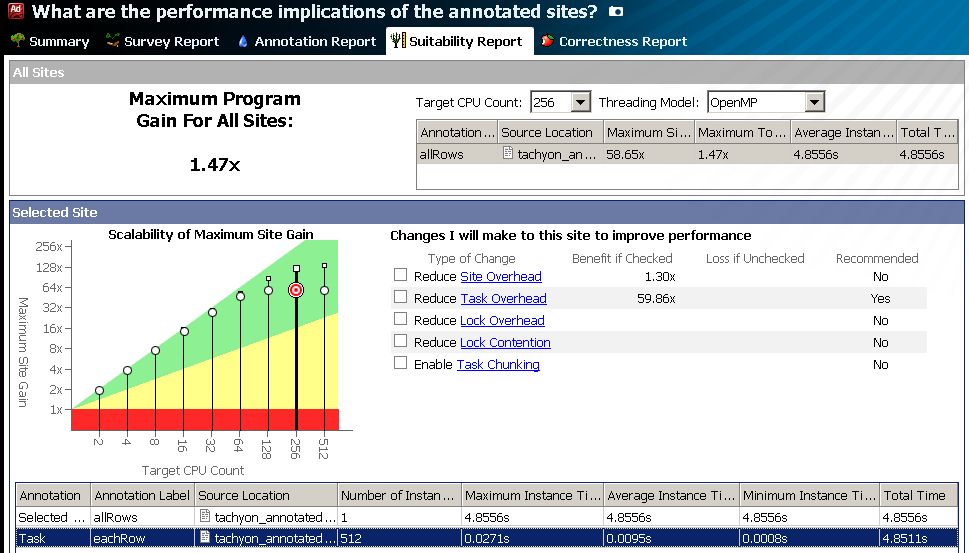Click the Source Location header in top table

(x=550, y=132)
